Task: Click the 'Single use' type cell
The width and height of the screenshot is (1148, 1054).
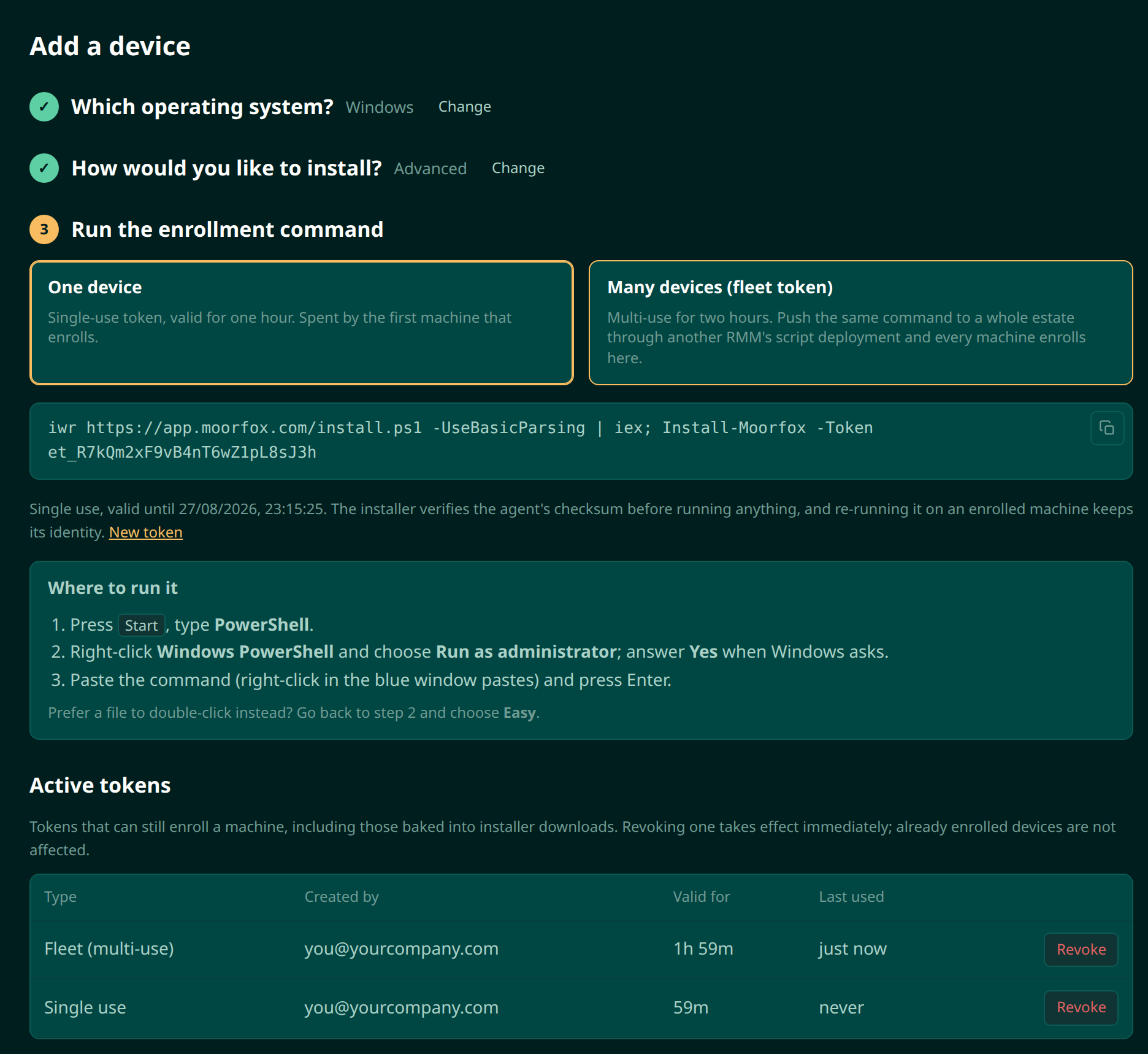Action: point(85,1007)
